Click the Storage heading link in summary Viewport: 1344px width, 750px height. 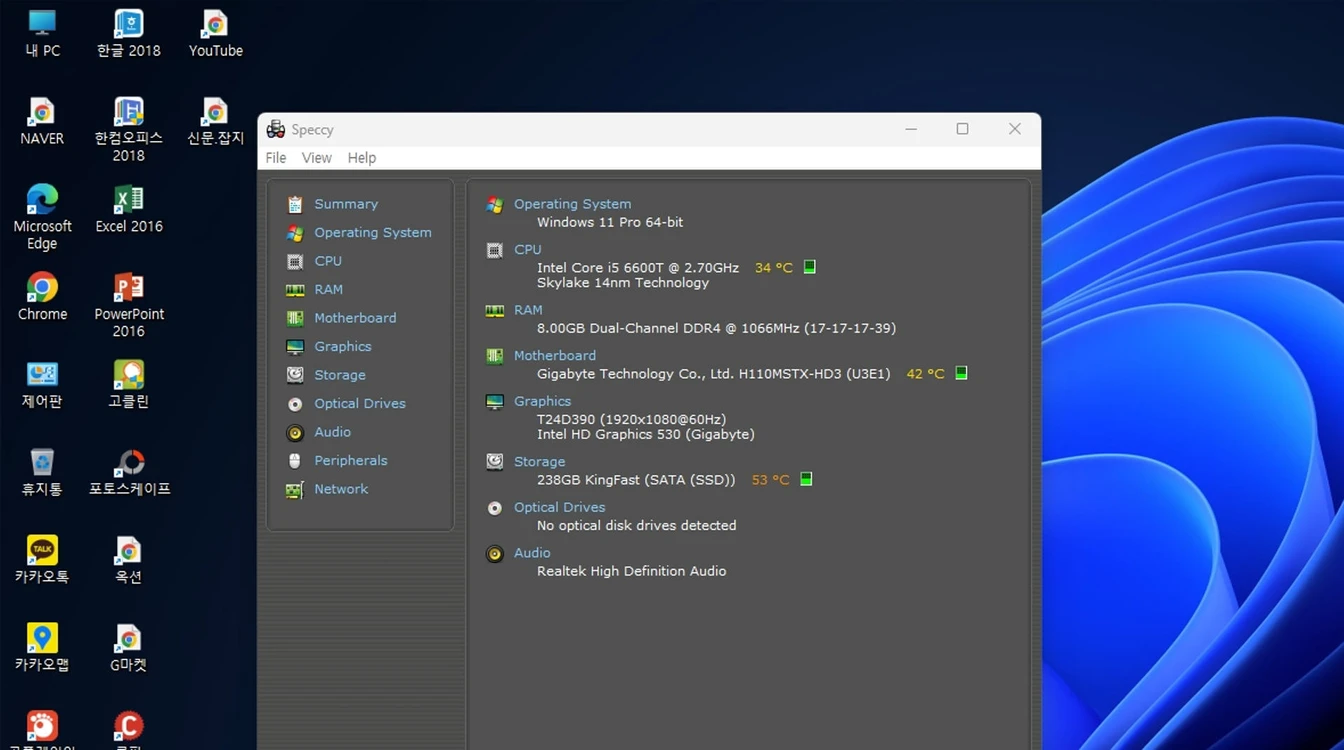540,462
